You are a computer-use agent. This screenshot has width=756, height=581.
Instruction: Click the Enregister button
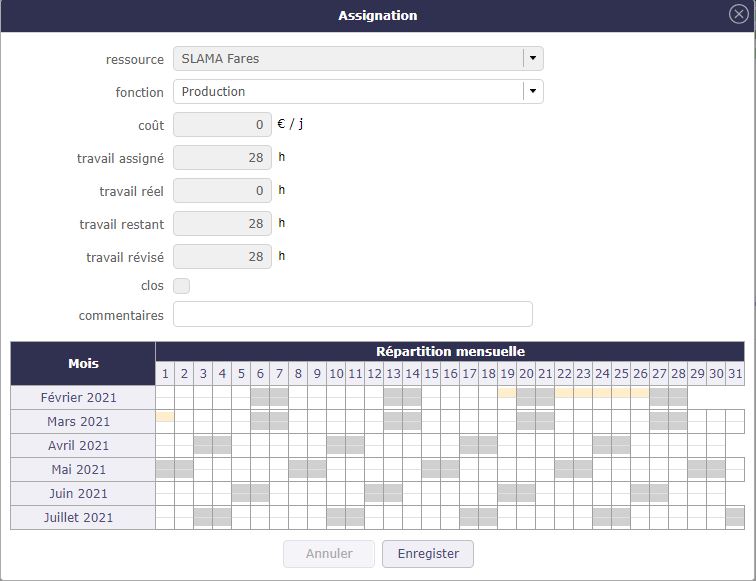tap(428, 554)
